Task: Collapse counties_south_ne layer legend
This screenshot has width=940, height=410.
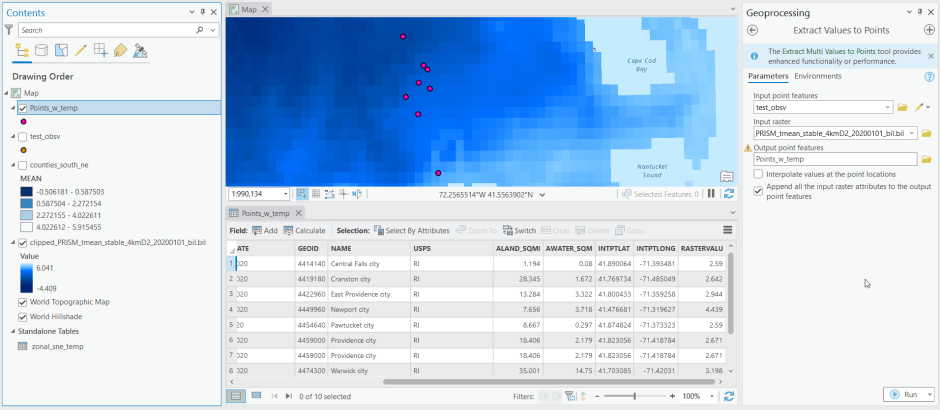Action: [13, 165]
